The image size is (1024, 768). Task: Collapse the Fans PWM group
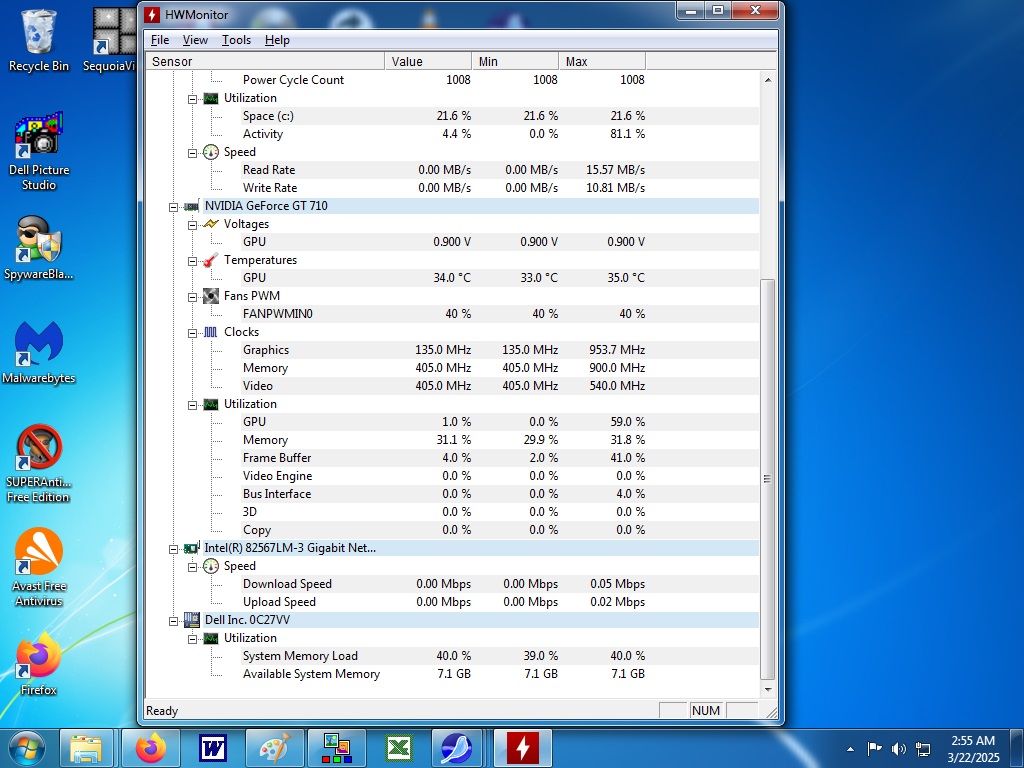[193, 297]
